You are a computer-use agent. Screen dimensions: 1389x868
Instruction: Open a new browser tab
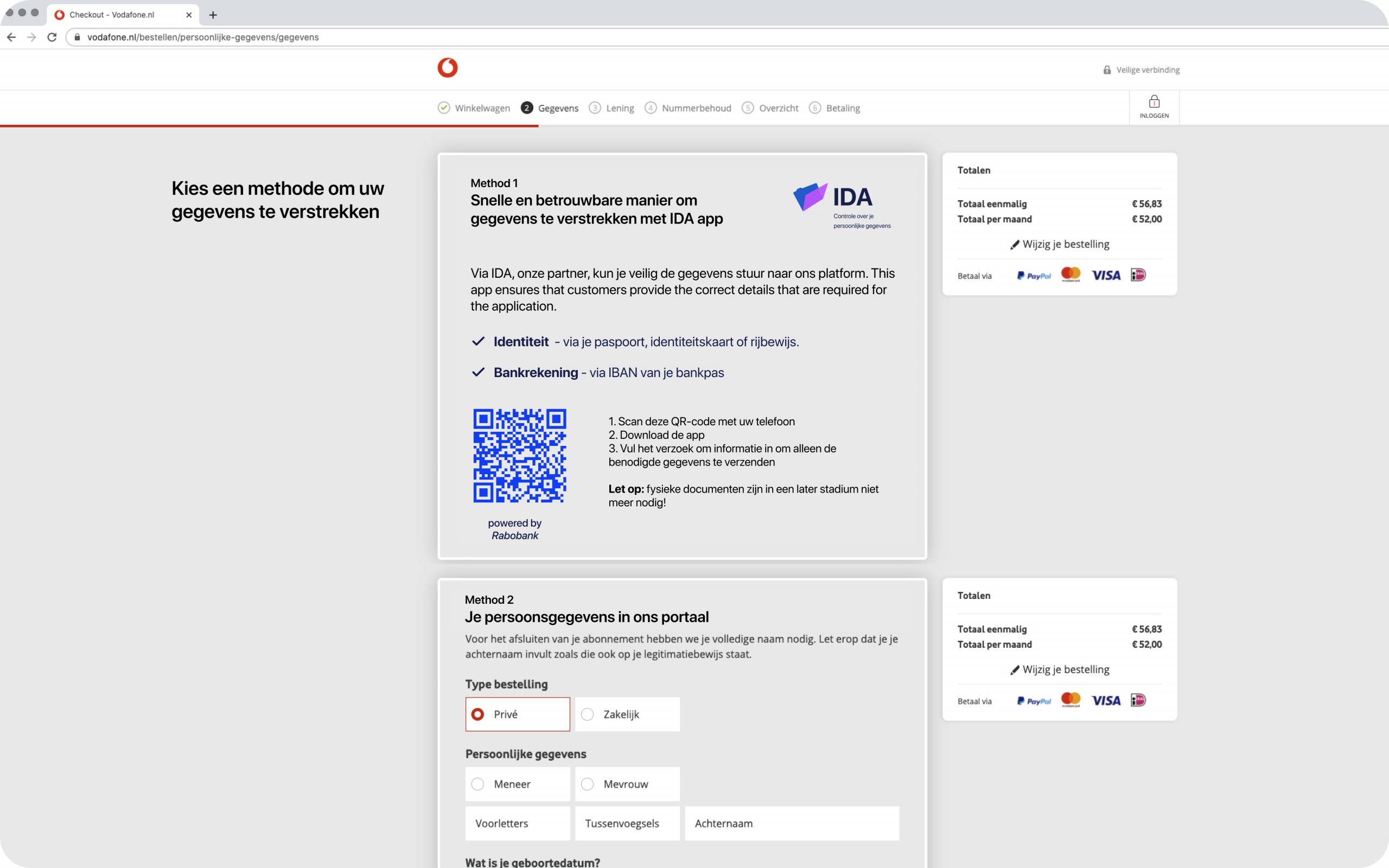(213, 15)
